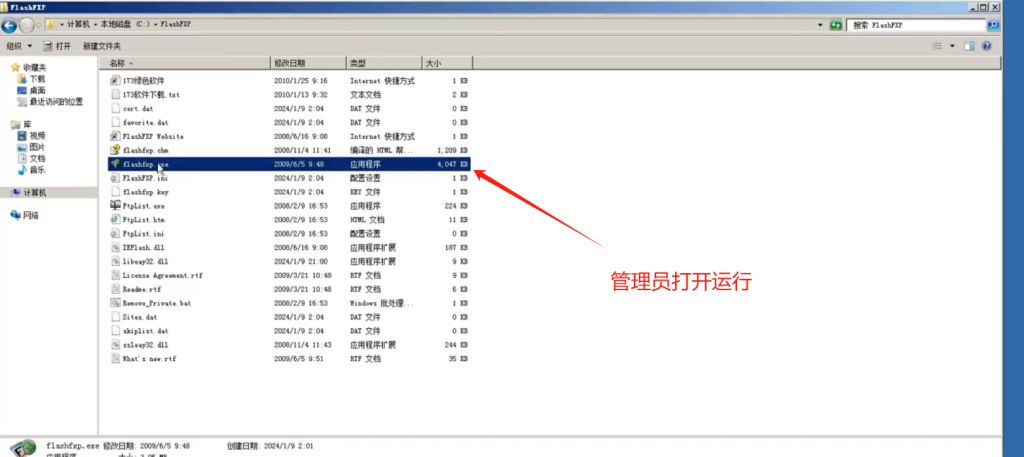Click the 4,047 KB size cell
1024x457 pixels.
(453, 165)
